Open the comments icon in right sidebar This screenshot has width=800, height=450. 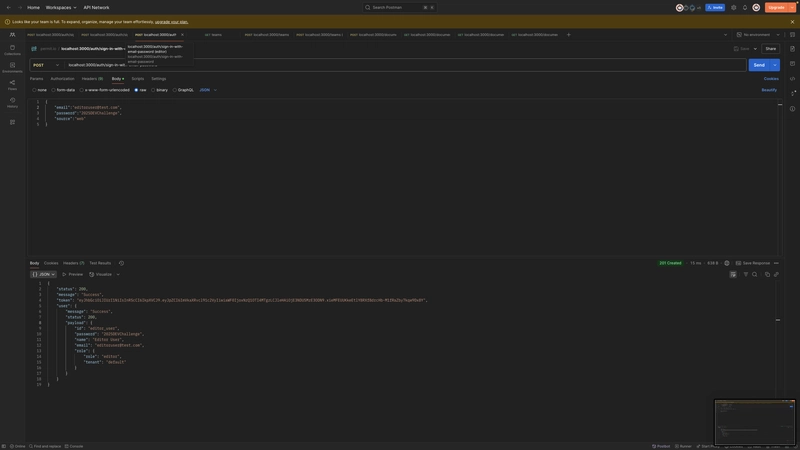click(x=792, y=64)
